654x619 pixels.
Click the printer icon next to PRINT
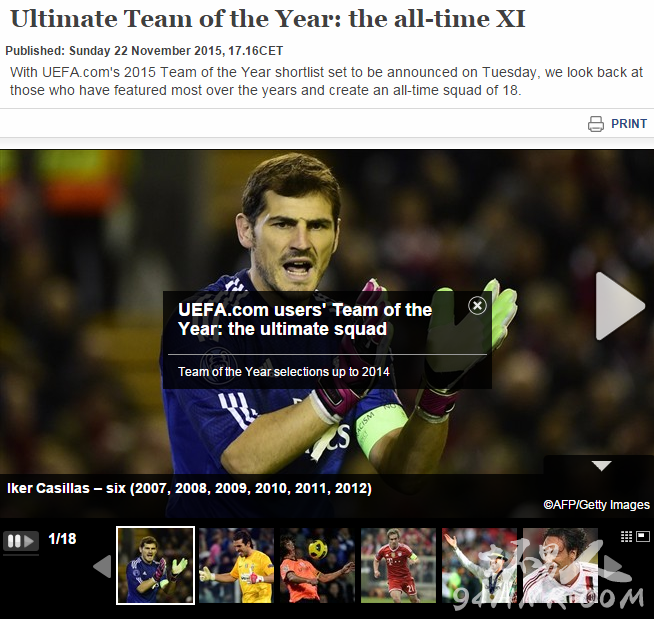click(596, 124)
